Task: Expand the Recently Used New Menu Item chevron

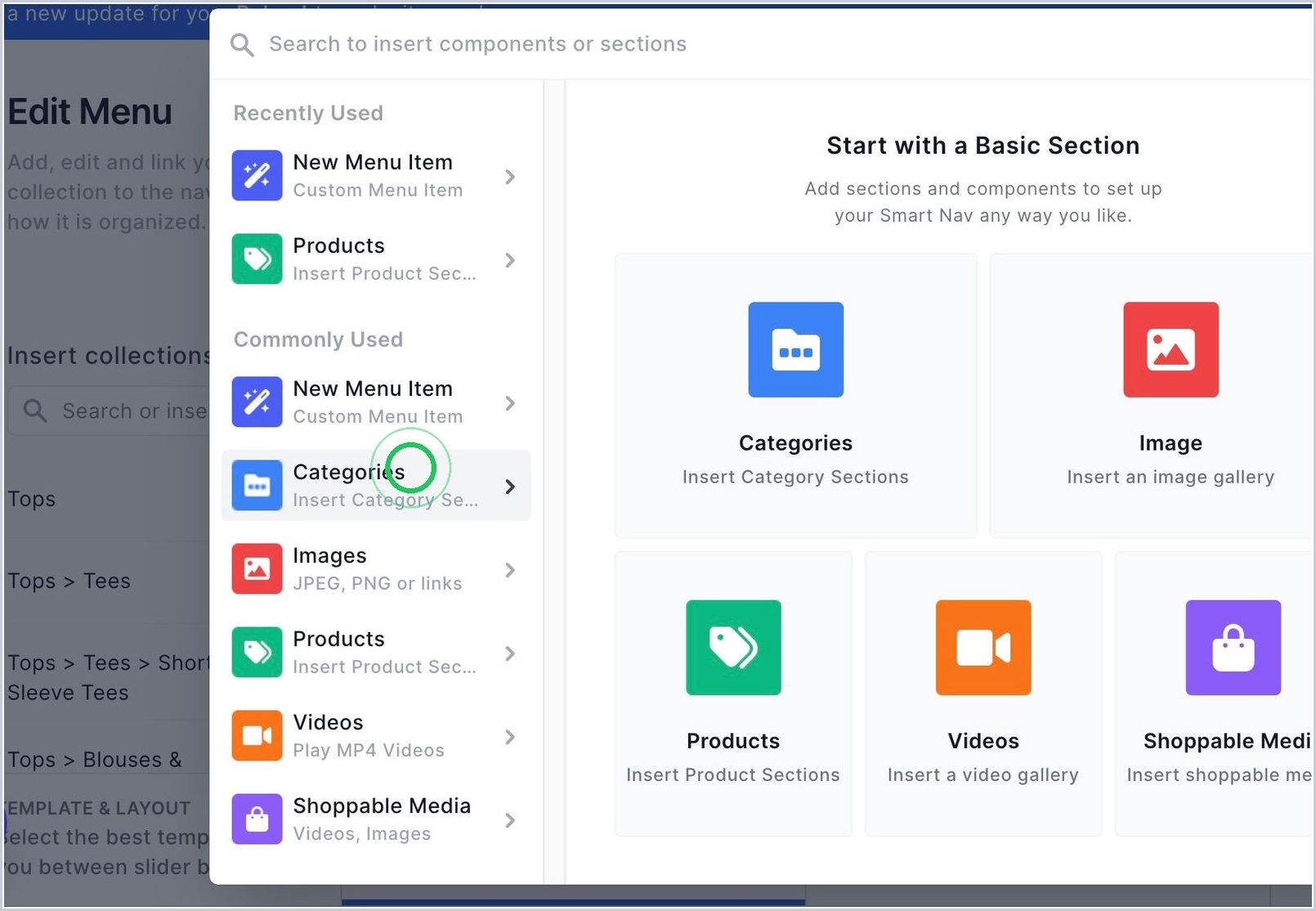Action: pyautogui.click(x=510, y=177)
